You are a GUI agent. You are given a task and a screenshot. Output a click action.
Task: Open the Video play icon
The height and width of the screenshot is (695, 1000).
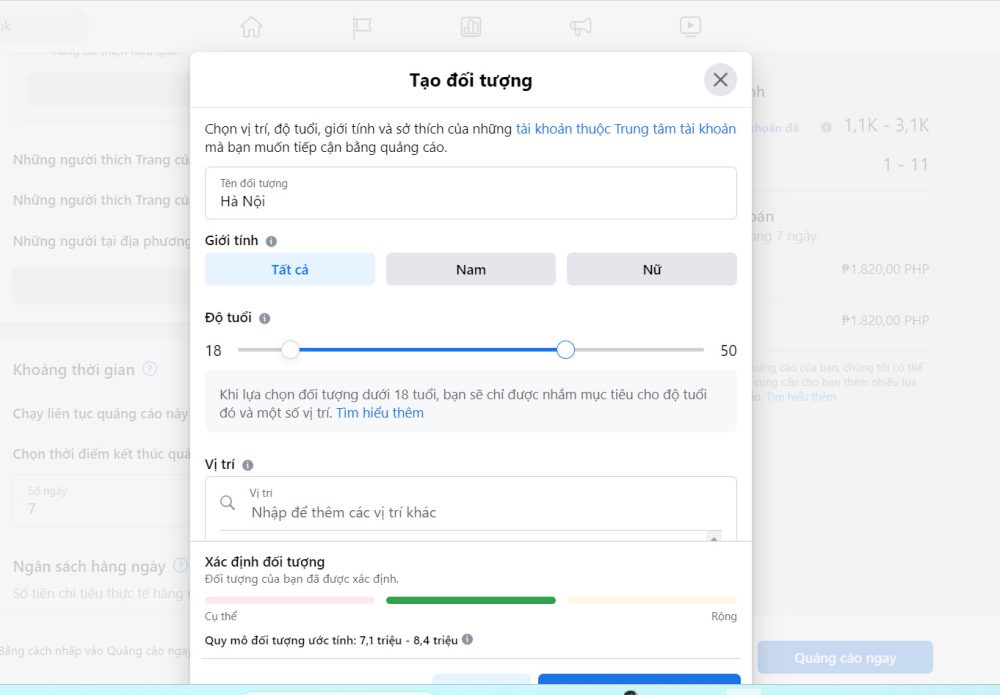point(690,26)
